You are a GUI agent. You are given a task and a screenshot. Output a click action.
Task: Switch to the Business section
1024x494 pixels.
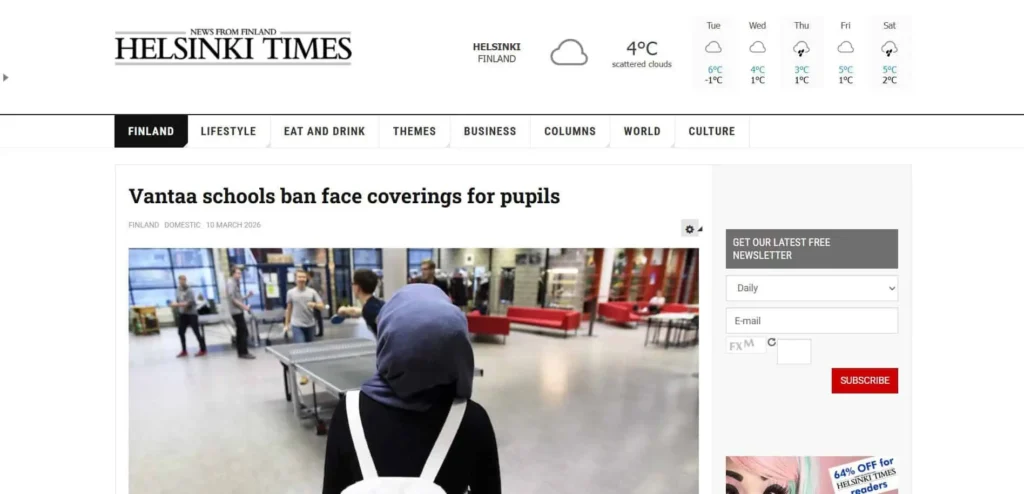(x=490, y=131)
